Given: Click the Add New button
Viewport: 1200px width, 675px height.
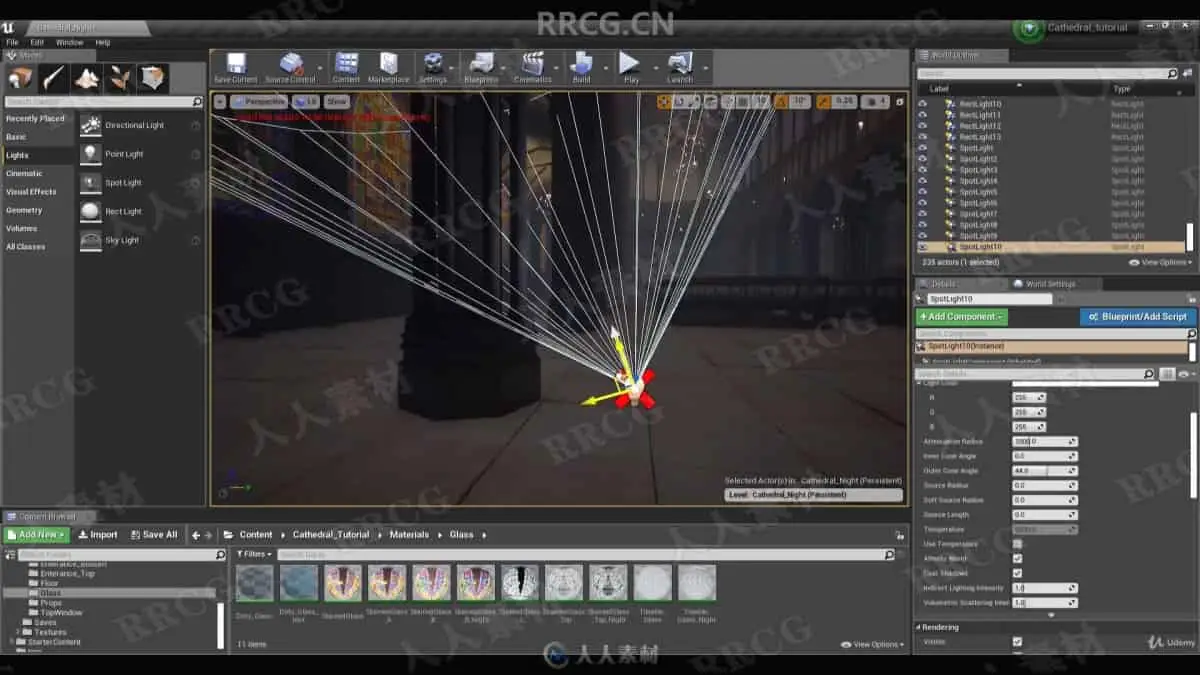Looking at the screenshot, I should click(x=38, y=535).
